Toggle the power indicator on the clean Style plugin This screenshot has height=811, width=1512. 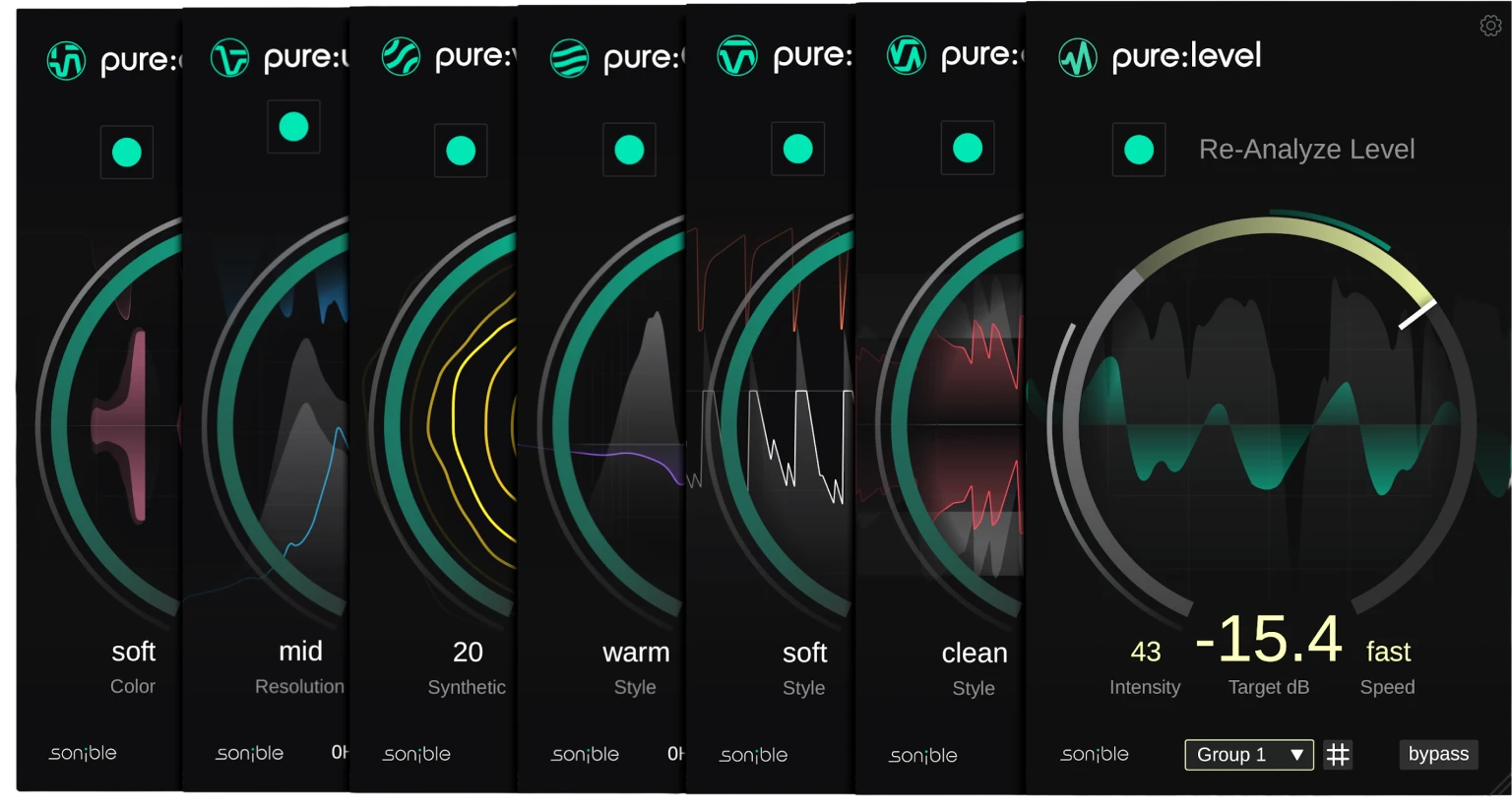(967, 148)
